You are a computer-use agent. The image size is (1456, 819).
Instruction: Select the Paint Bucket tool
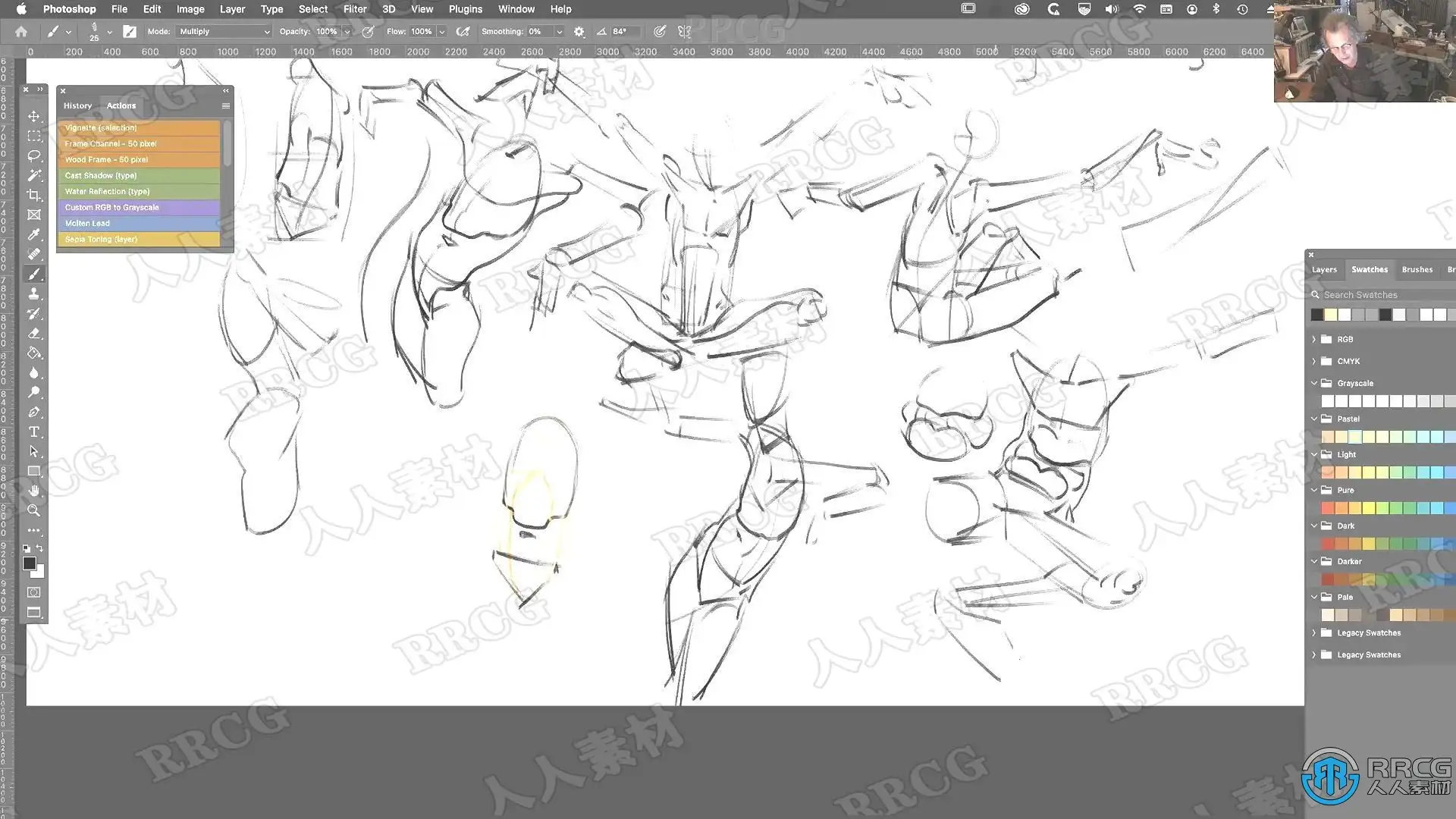[x=34, y=353]
